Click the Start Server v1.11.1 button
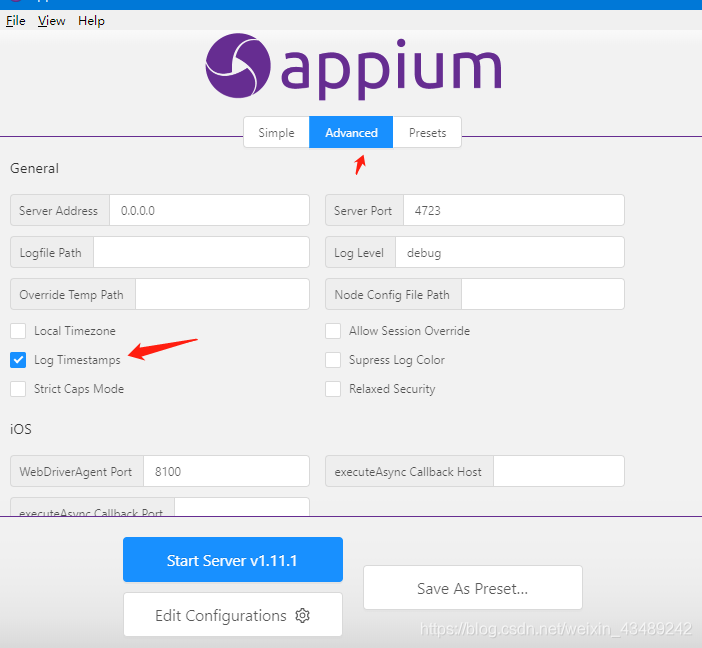This screenshot has width=702, height=648. click(x=233, y=560)
